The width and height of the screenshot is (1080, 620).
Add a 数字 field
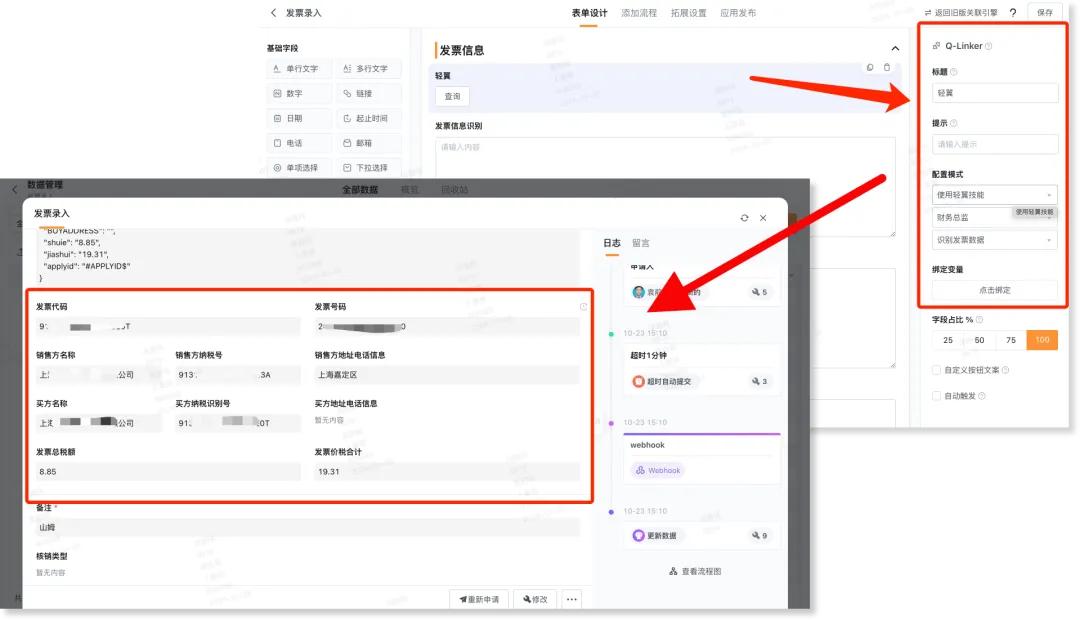(x=299, y=94)
